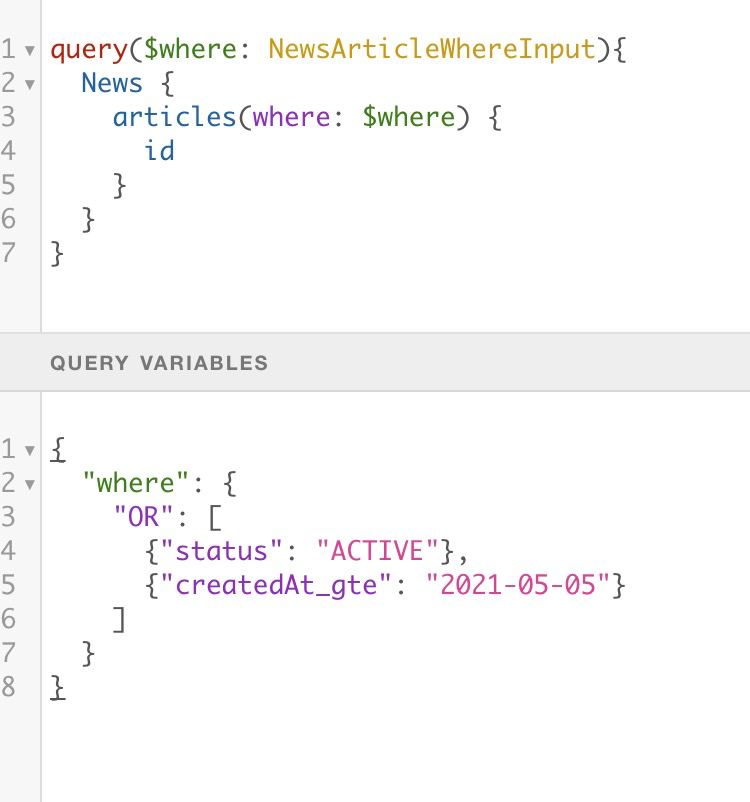
Task: Click the where argument of articles
Action: pyautogui.click(x=292, y=117)
